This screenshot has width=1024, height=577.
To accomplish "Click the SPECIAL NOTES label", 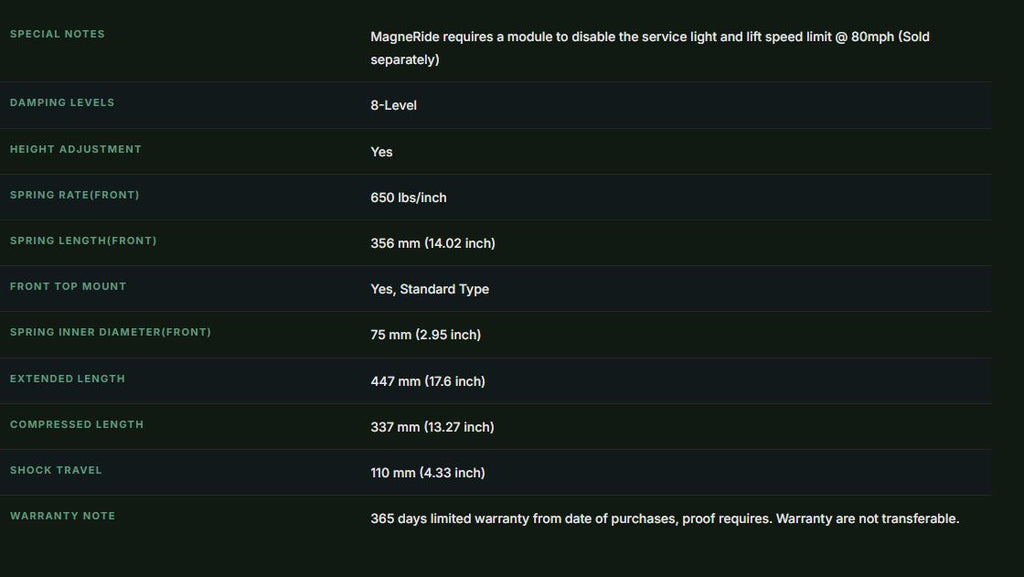I will click(x=57, y=34).
